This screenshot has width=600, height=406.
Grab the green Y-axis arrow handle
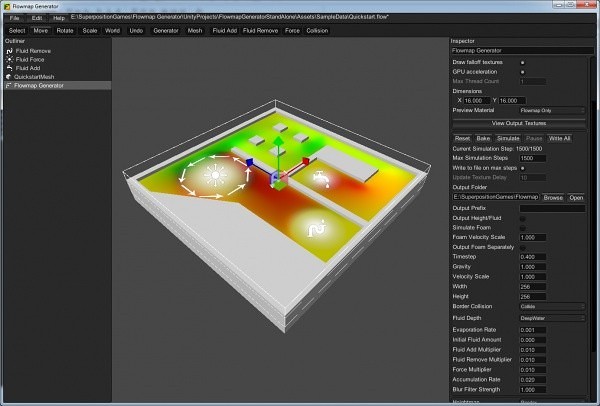pos(279,141)
